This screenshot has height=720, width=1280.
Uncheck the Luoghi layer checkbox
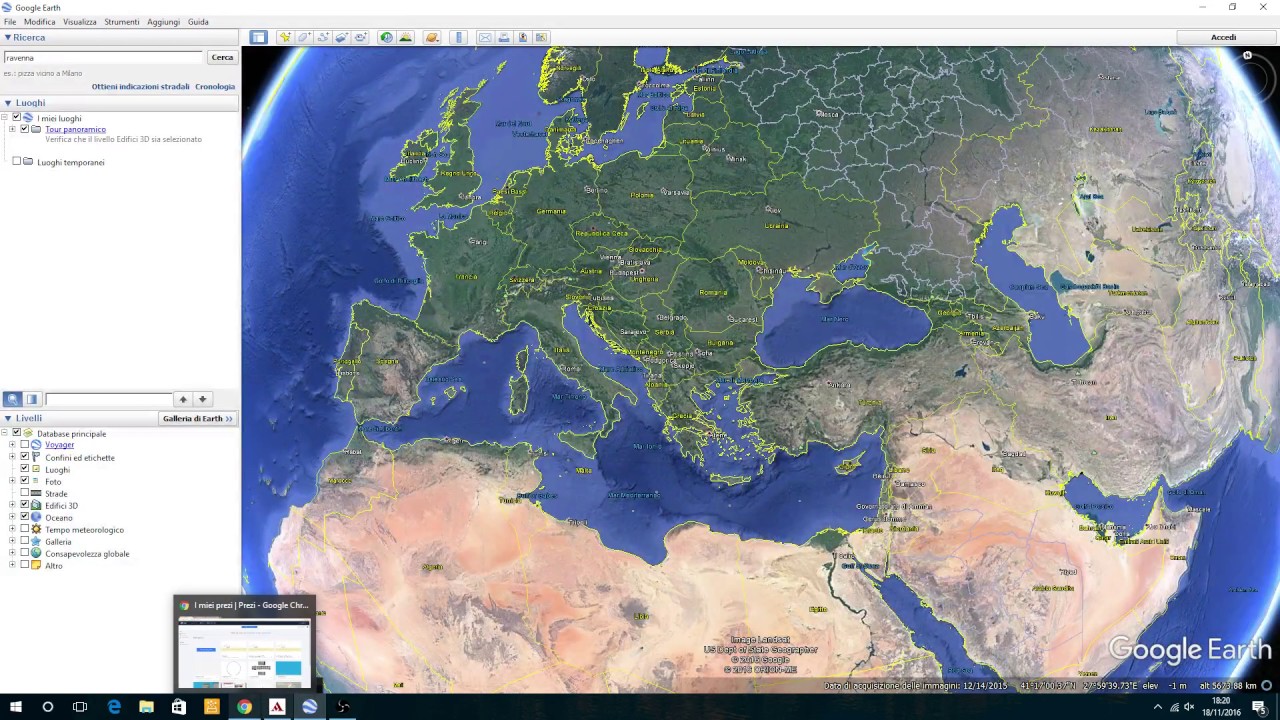[25, 469]
